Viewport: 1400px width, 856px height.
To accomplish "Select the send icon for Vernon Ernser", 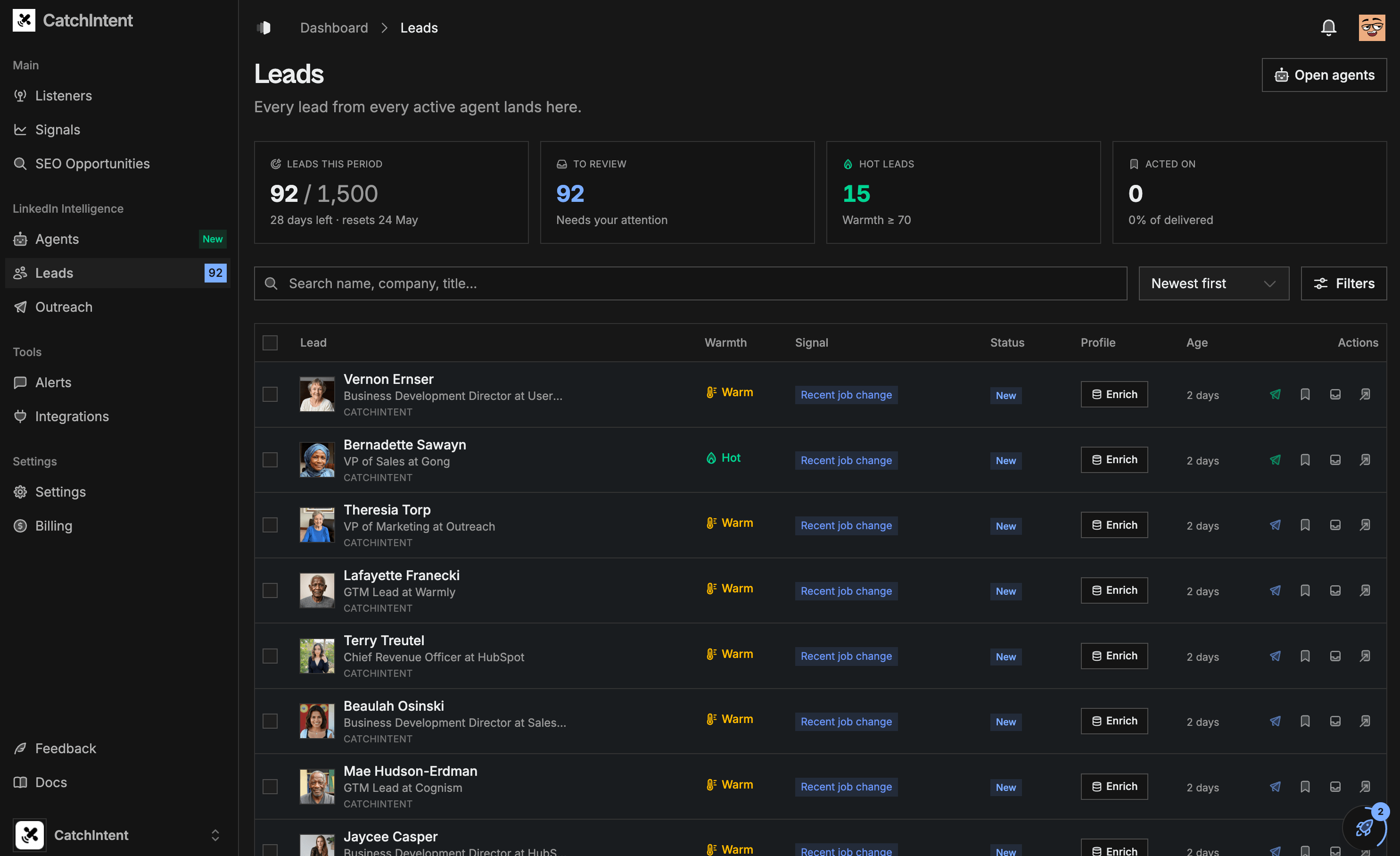I will click(1275, 394).
